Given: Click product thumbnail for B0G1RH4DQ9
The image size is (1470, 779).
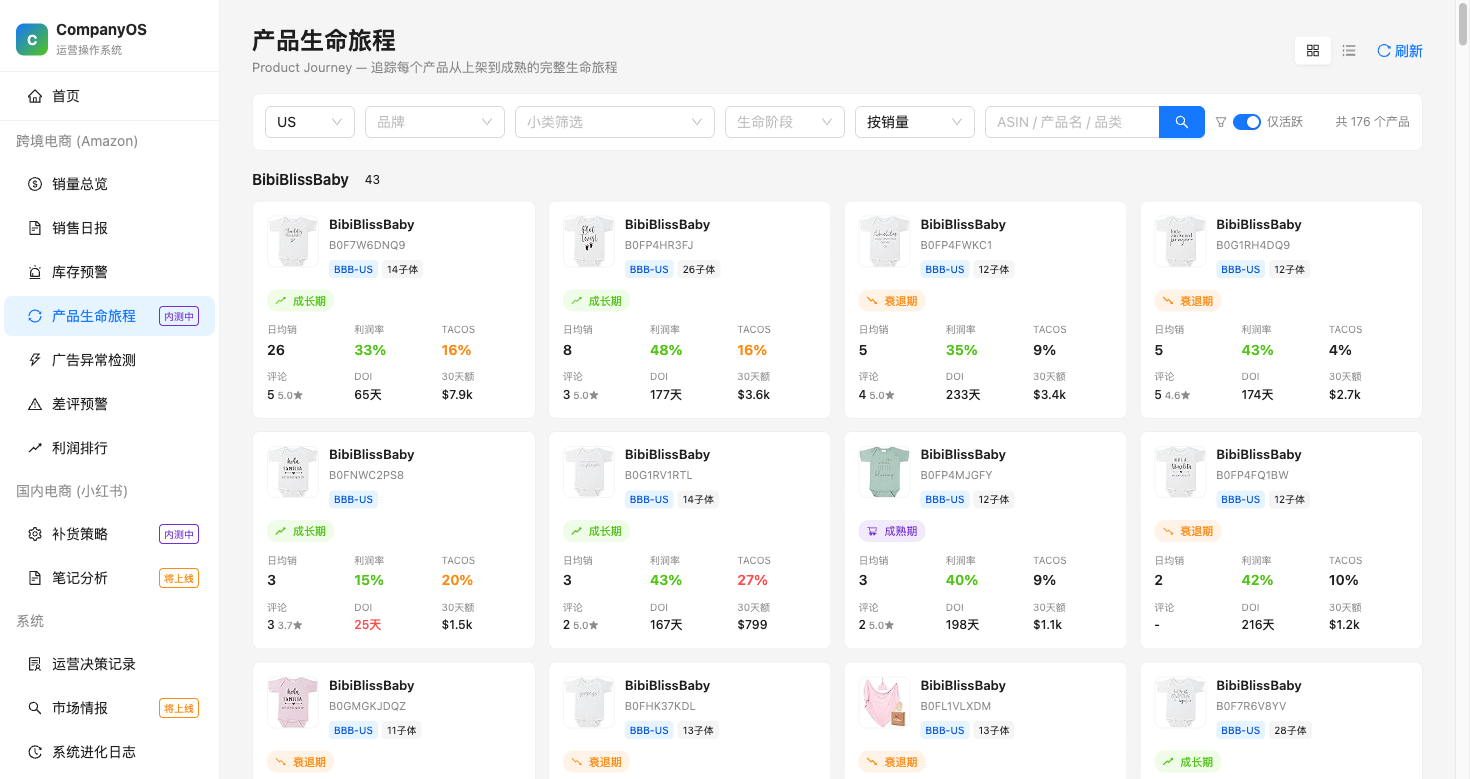Looking at the screenshot, I should tap(1180, 241).
